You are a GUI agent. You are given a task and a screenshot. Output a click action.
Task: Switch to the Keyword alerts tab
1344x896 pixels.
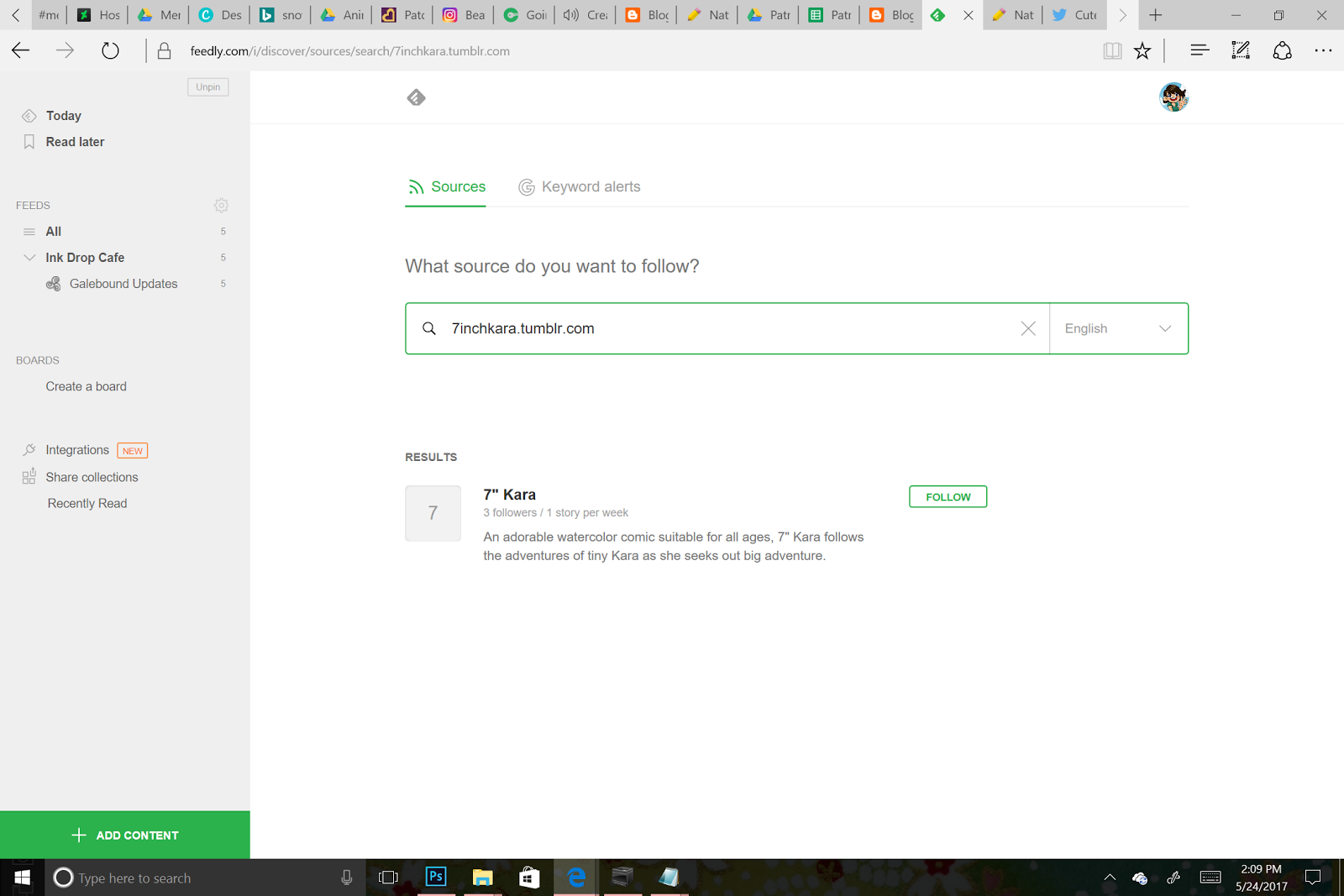pyautogui.click(x=580, y=186)
